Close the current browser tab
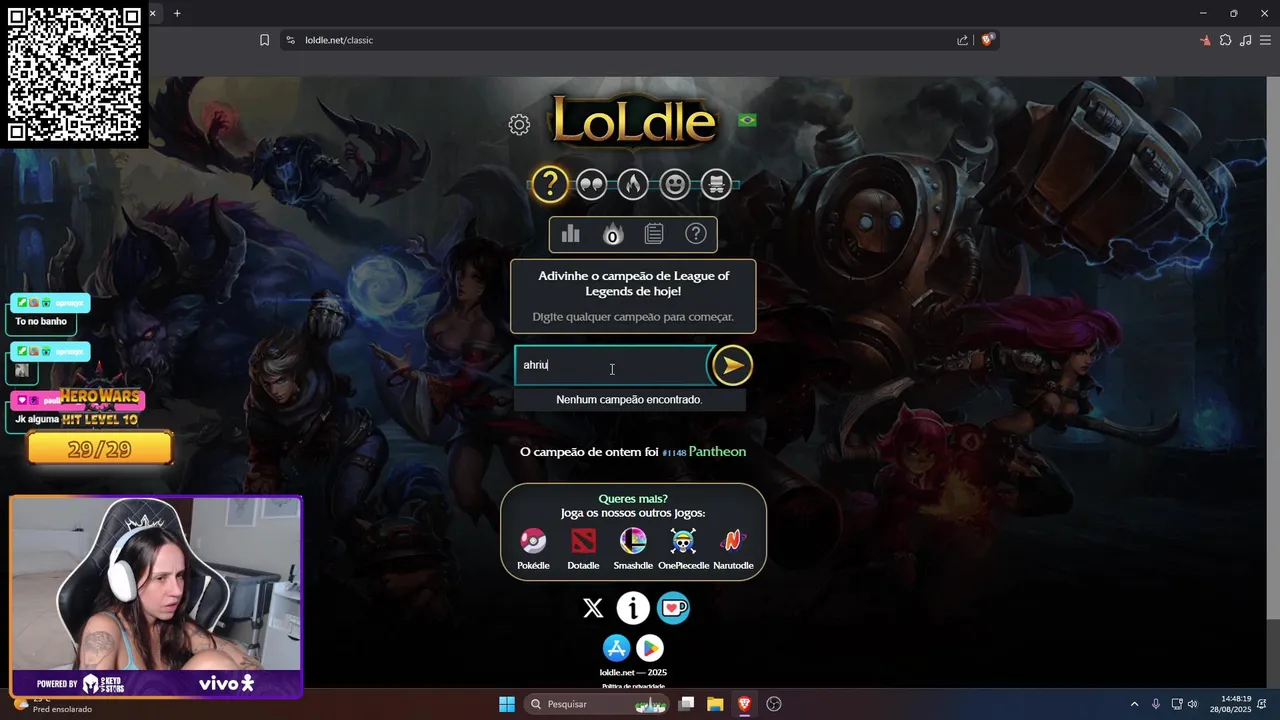Screen dimensions: 1280x720 tap(153, 13)
